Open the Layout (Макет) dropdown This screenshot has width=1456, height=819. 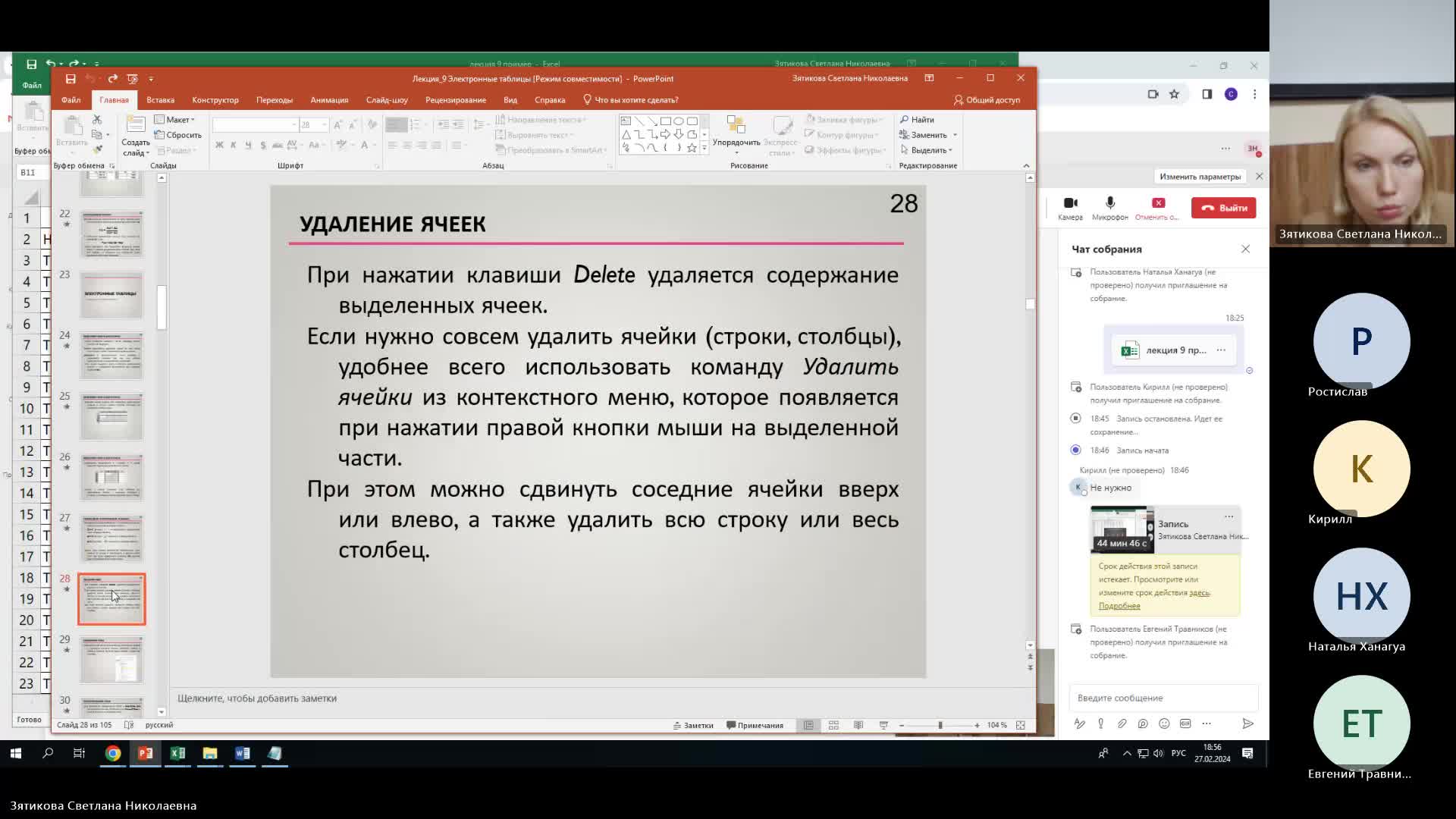click(x=175, y=120)
